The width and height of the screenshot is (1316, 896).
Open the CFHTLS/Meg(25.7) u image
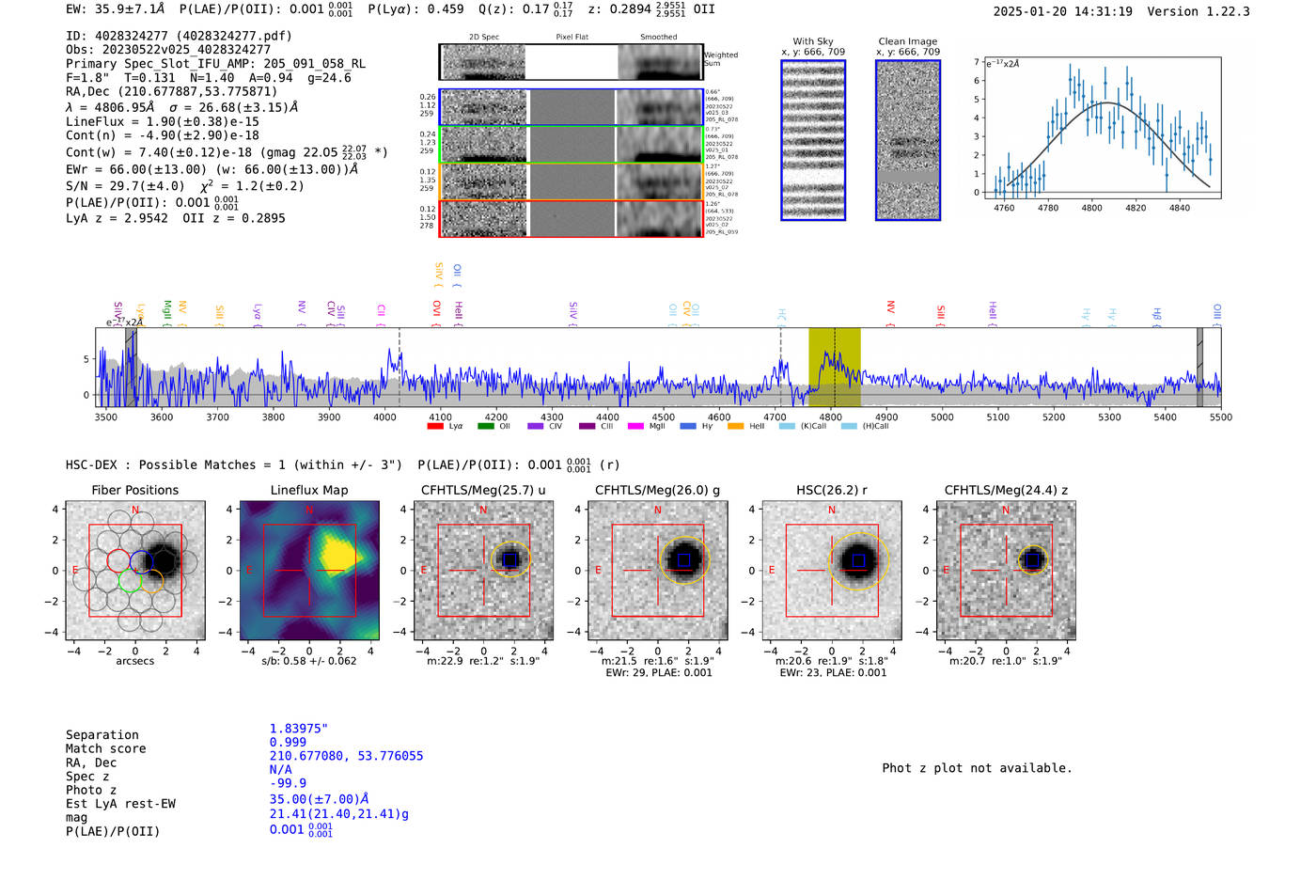click(483, 570)
